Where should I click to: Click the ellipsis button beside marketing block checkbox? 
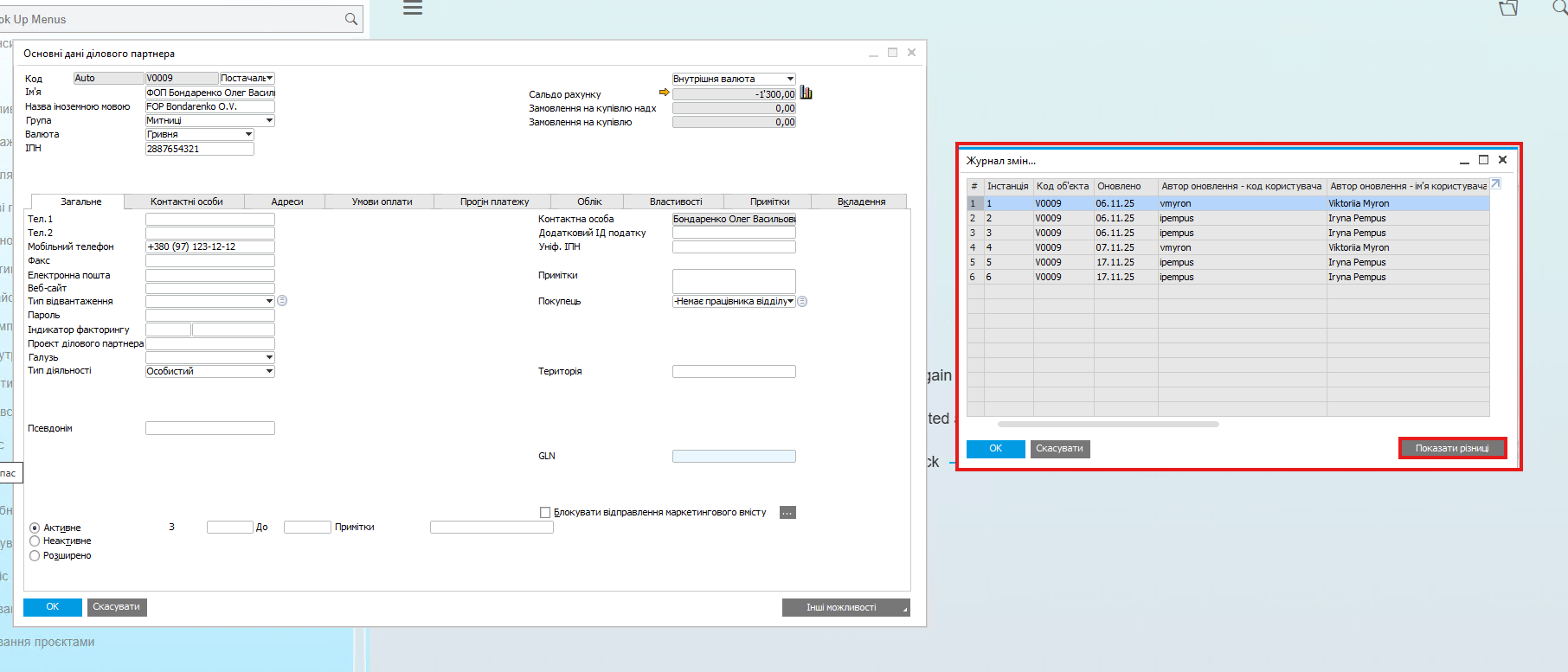787,513
